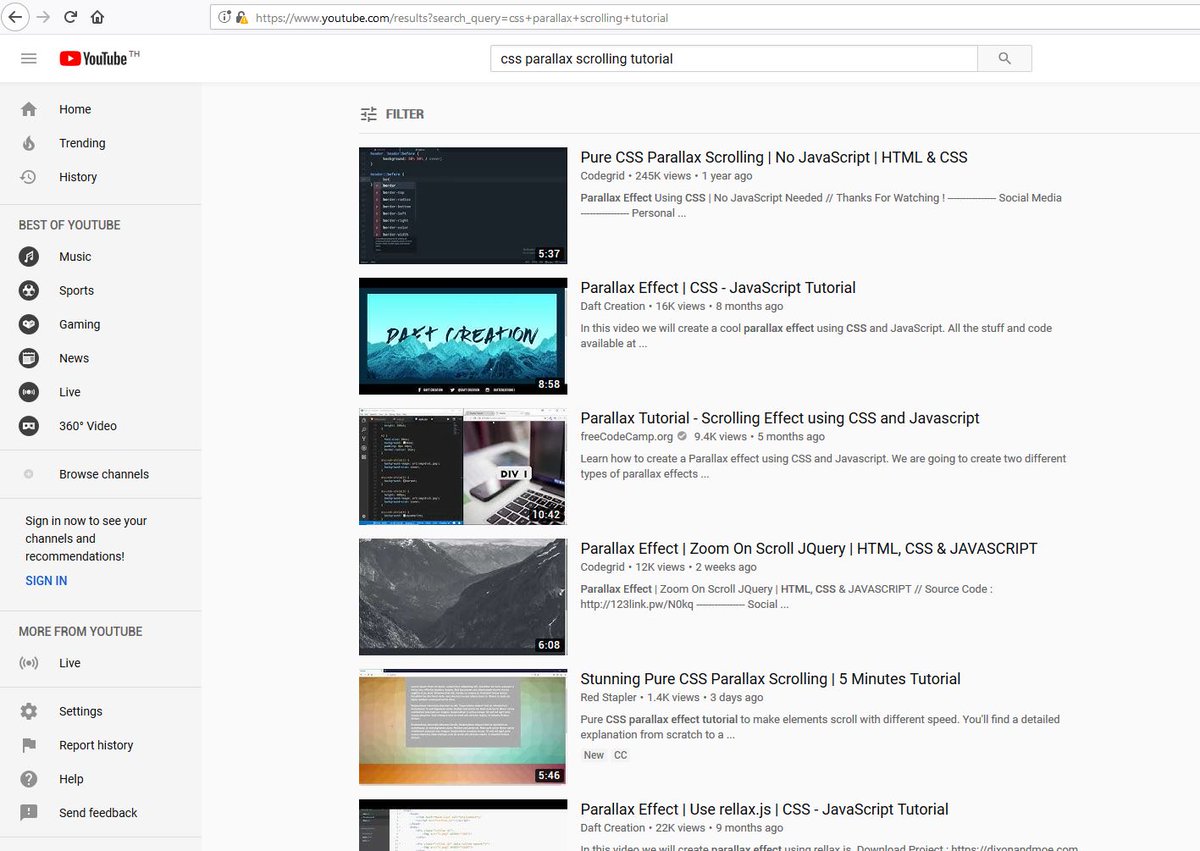The width and height of the screenshot is (1200, 851).
Task: Click the Live icon under More from YouTube
Action: pyautogui.click(x=29, y=663)
